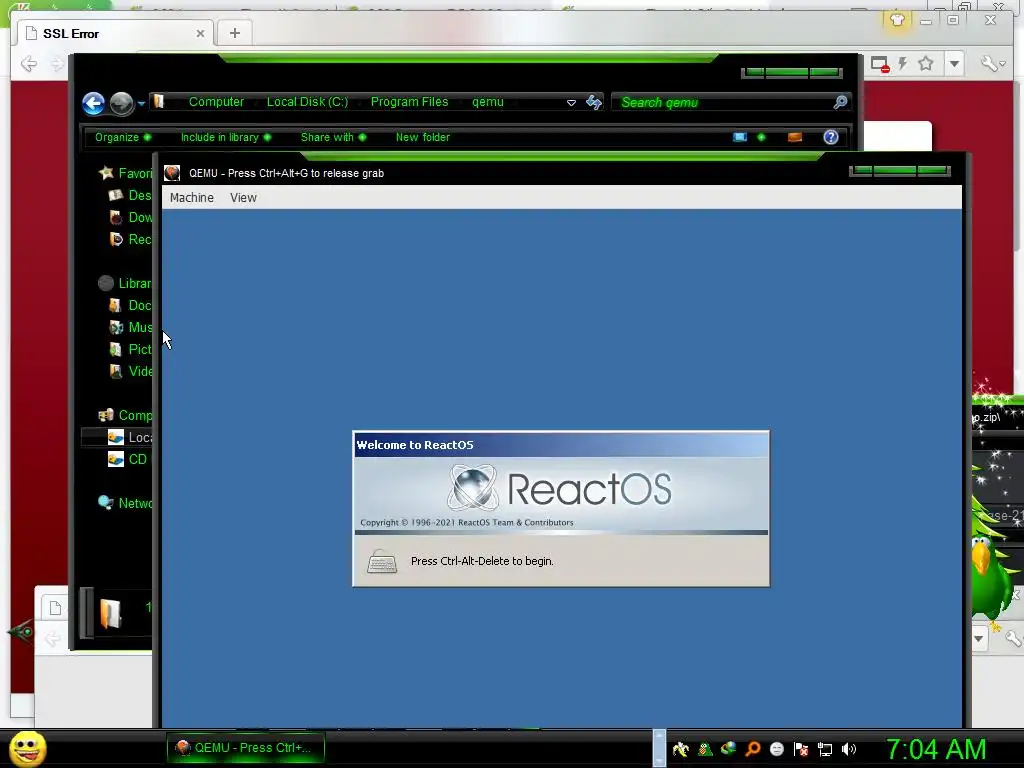
Task: Go to Computer breadcrumb in address bar
Action: [x=216, y=102]
